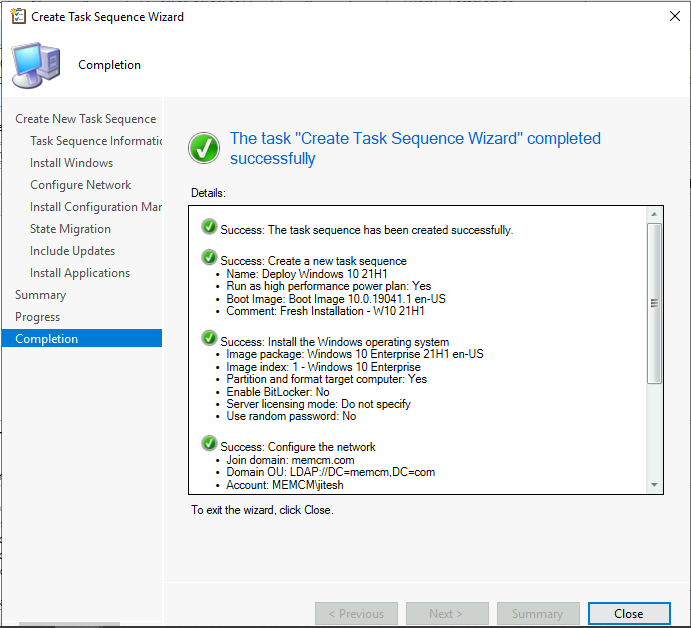Click 'Use random password: No' line
Screen dimensions: 691x628
291,416
